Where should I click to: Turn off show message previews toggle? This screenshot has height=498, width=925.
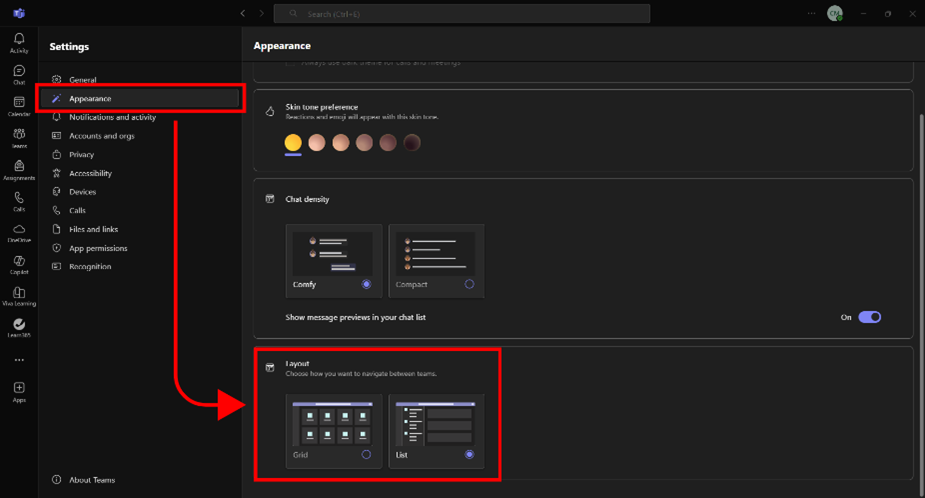point(869,317)
